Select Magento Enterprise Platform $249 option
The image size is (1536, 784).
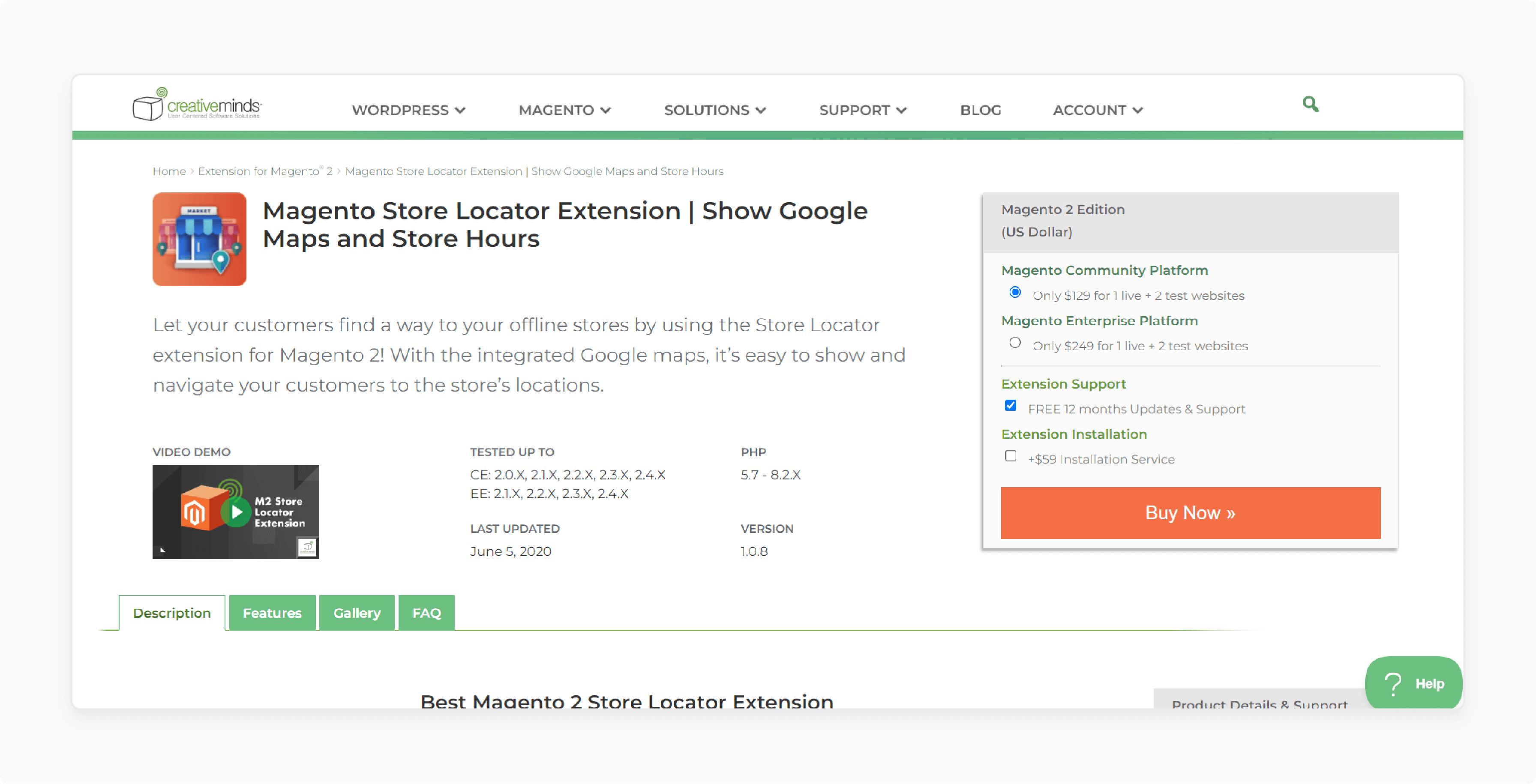[1015, 343]
